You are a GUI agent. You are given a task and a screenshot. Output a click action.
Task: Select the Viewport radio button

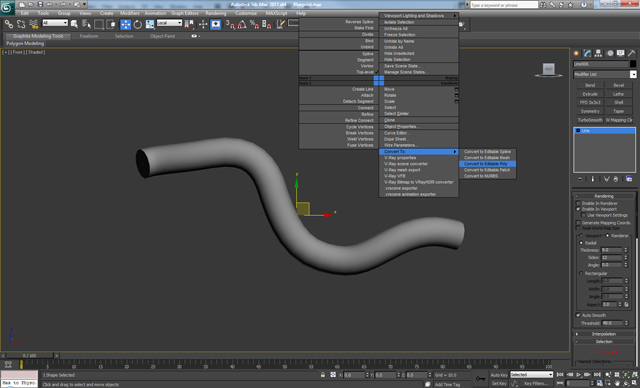tap(581, 235)
